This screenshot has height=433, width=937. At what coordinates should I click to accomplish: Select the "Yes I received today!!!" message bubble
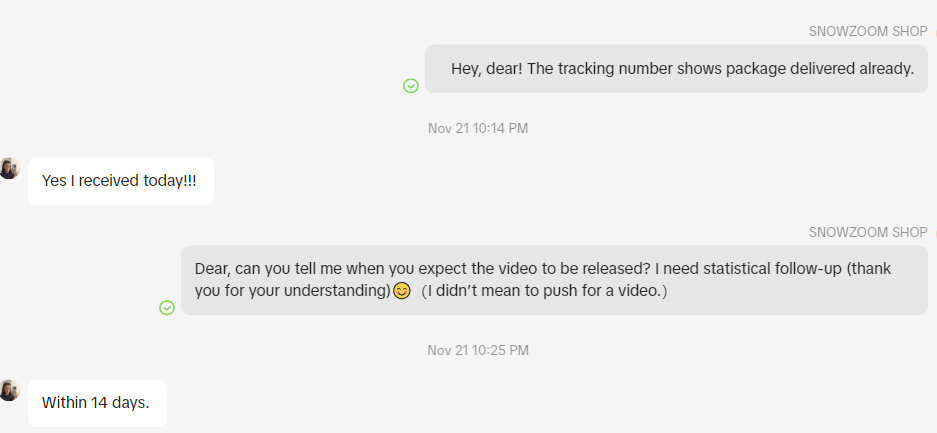pyautogui.click(x=120, y=181)
